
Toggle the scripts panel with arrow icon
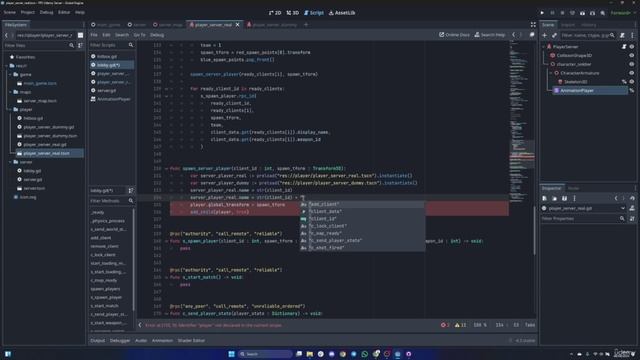coord(140,325)
